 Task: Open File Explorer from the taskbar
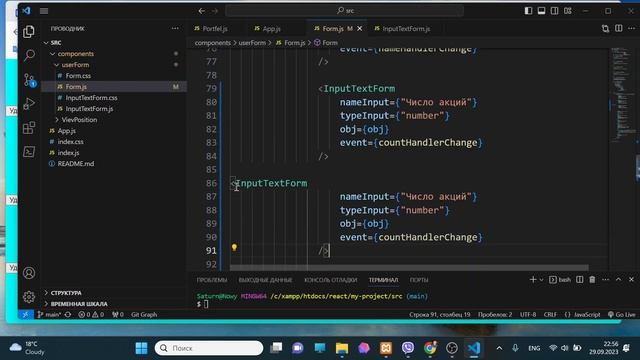[342, 348]
